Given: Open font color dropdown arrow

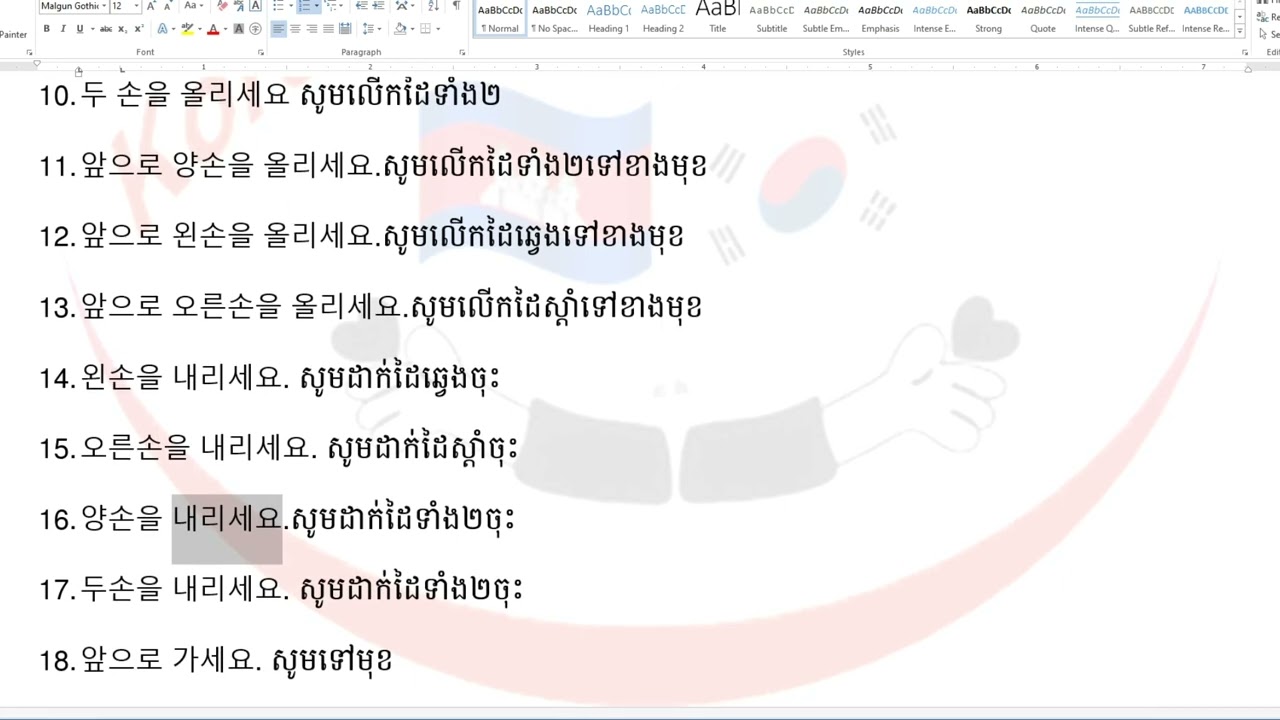Looking at the screenshot, I should coord(225,29).
